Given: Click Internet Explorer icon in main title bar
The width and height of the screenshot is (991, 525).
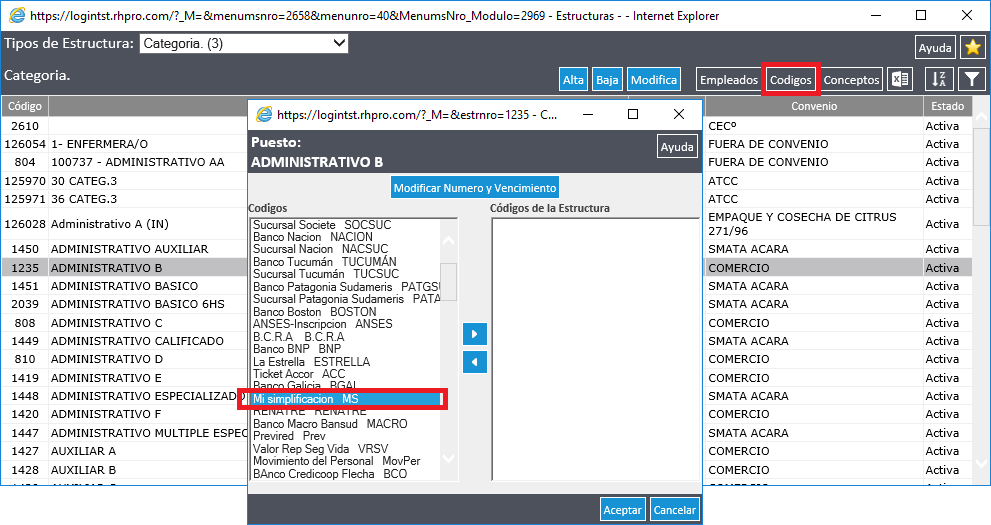Looking at the screenshot, I should tap(17, 15).
